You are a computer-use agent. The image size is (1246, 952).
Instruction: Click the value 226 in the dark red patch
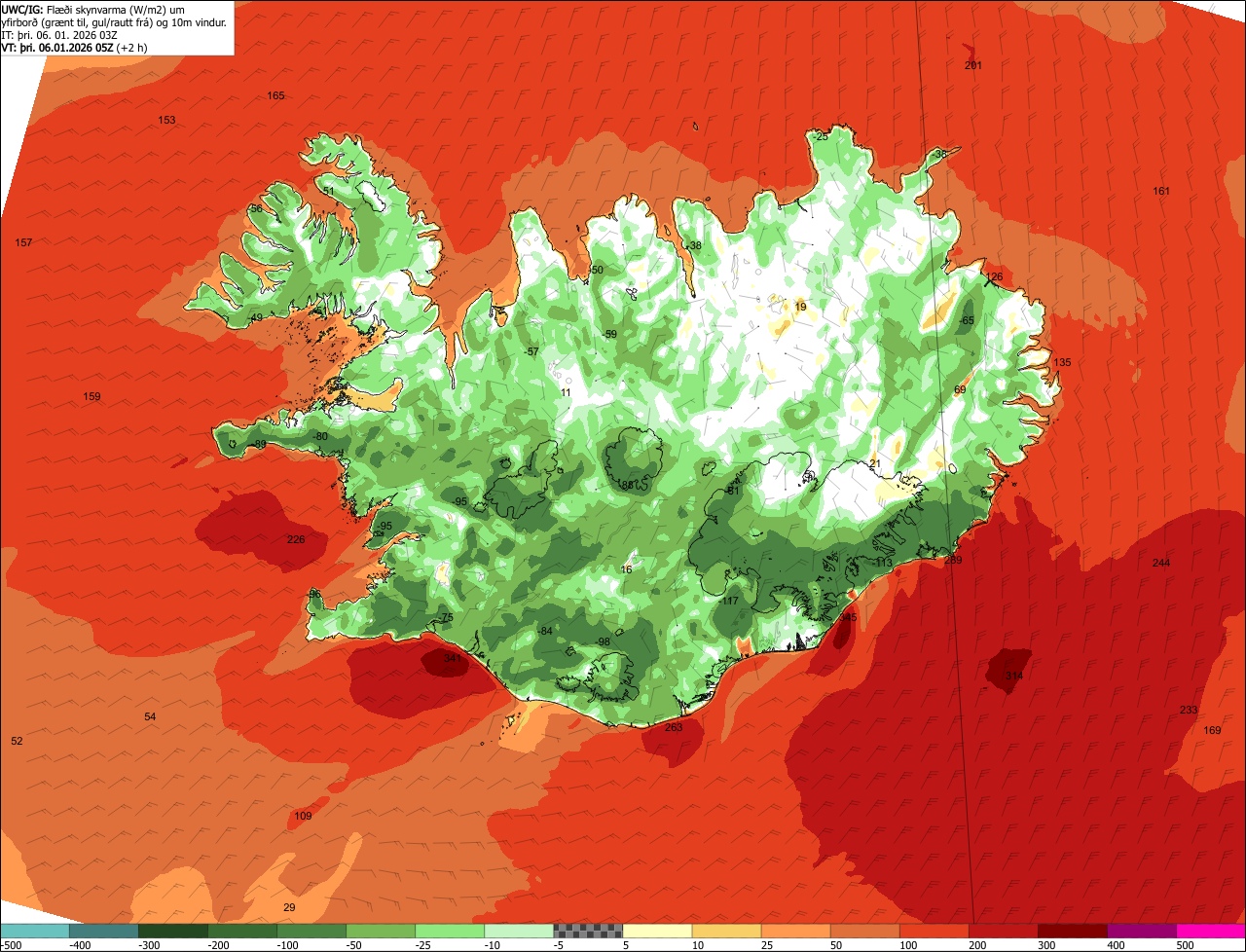coord(296,539)
